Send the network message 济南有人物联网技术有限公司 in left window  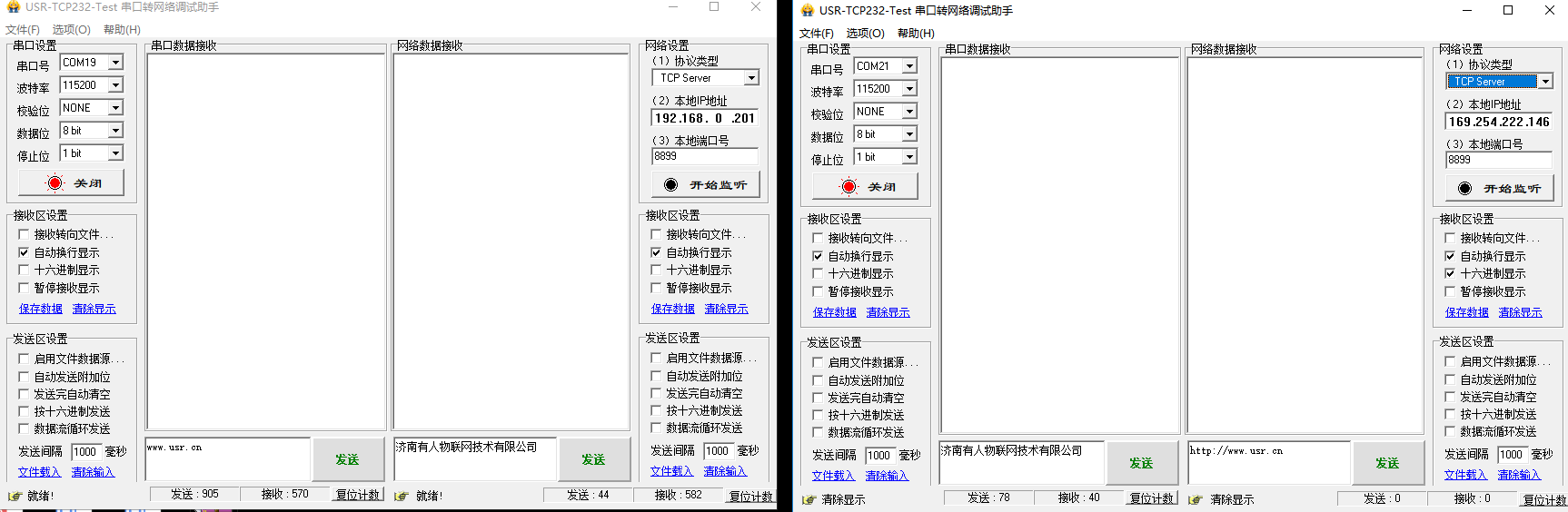point(594,459)
